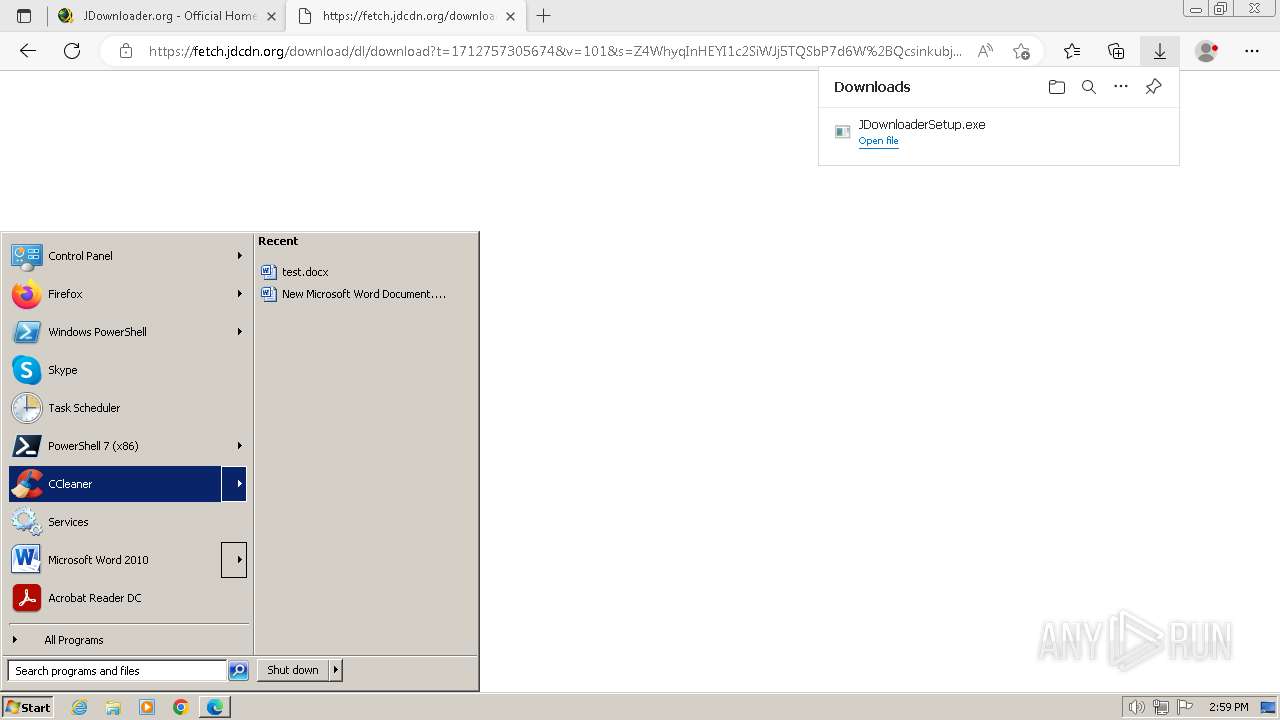The width and height of the screenshot is (1280, 720).
Task: Select the JDownloaderSetup.exe download entry
Action: point(998,132)
